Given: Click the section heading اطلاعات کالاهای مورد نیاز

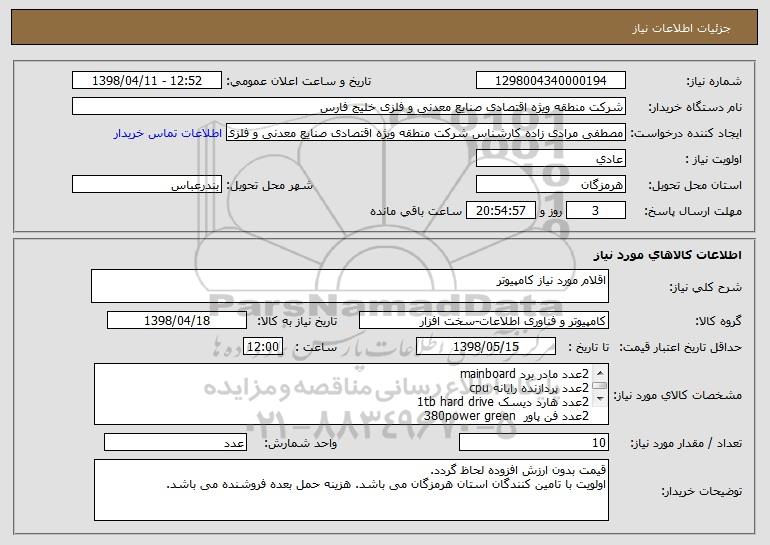Looking at the screenshot, I should (x=667, y=255).
